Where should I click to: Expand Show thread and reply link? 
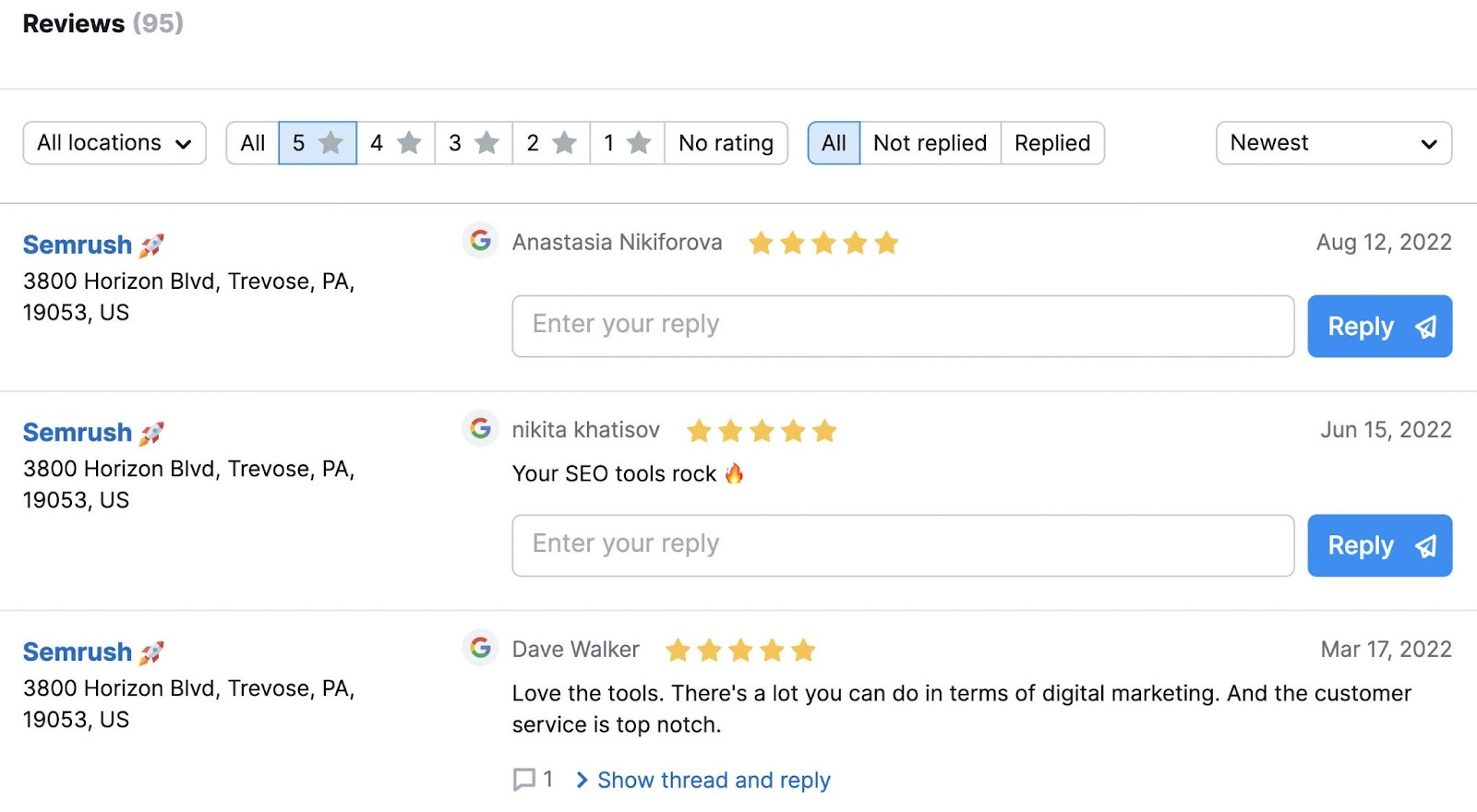tap(703, 781)
